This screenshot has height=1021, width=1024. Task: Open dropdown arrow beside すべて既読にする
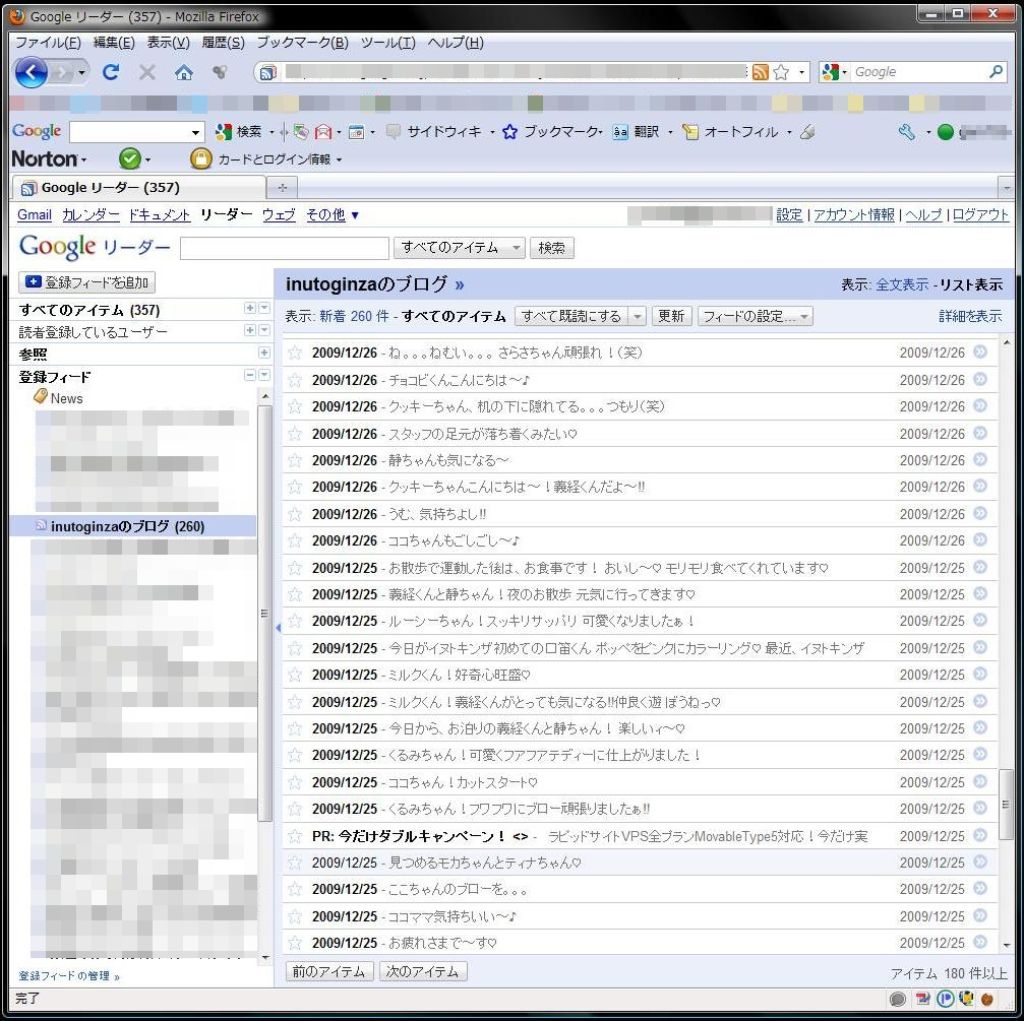(x=637, y=317)
